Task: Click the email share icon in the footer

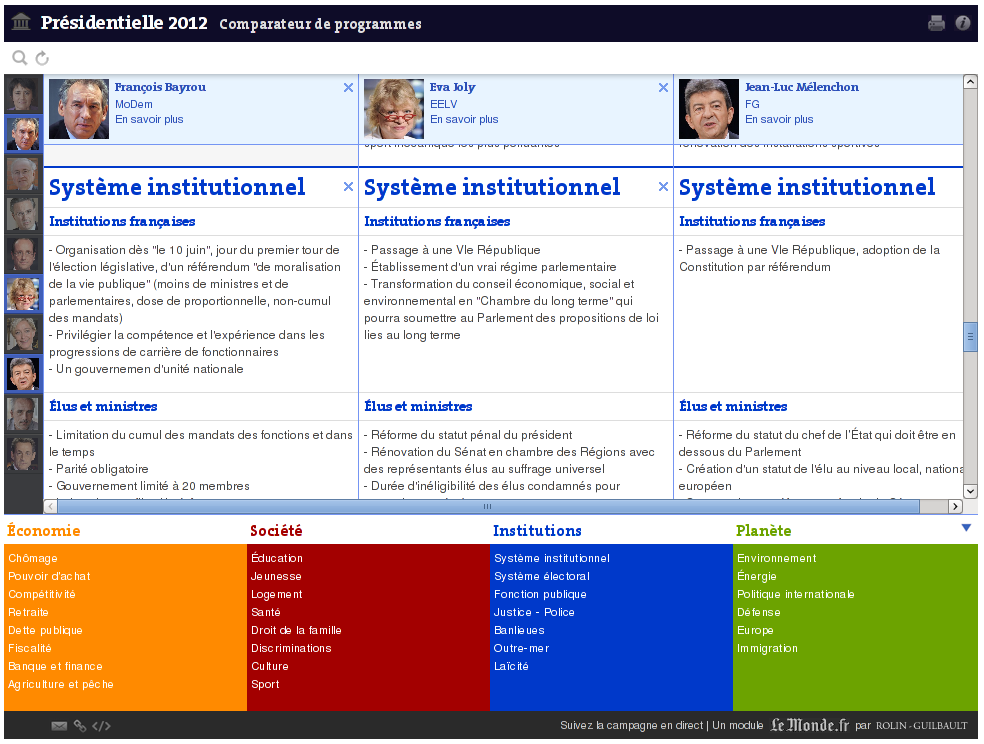Action: click(58, 725)
